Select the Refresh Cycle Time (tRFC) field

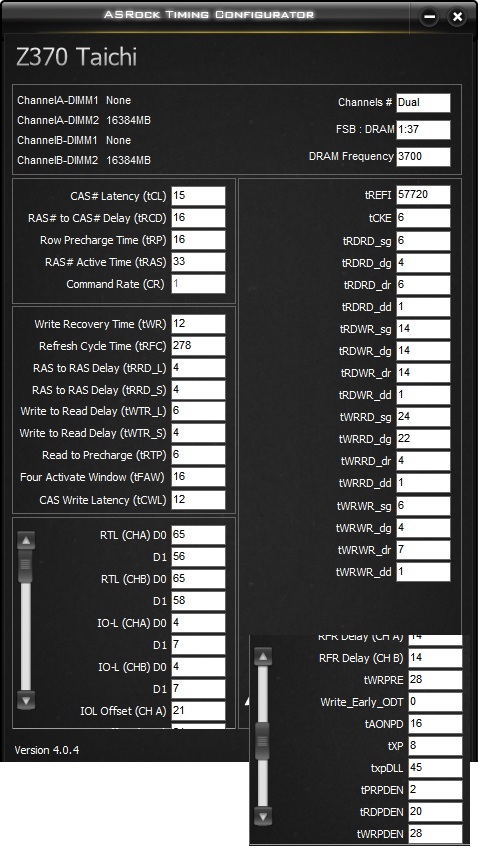[x=198, y=346]
